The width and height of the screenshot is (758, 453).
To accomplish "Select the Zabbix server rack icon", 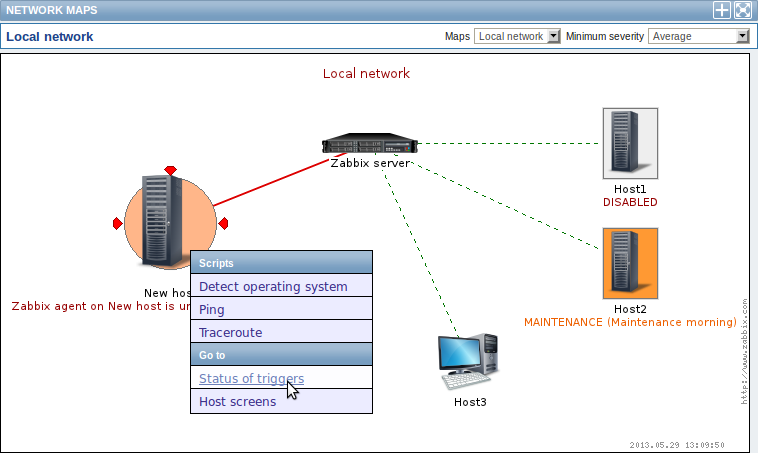I will [369, 144].
